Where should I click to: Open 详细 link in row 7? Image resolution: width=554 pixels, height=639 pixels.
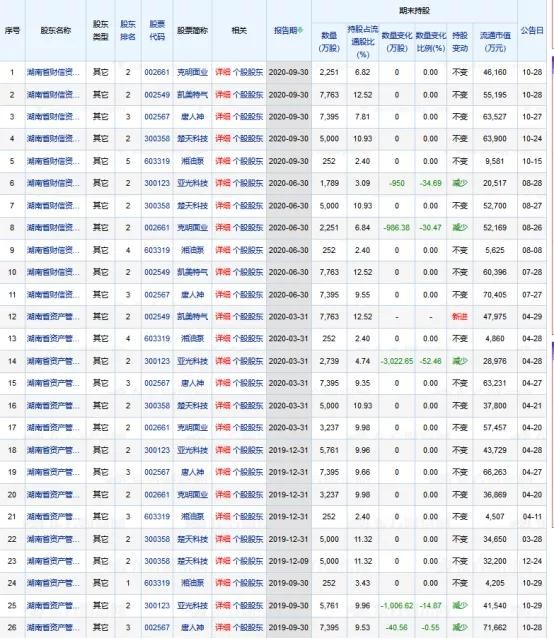pos(223,205)
